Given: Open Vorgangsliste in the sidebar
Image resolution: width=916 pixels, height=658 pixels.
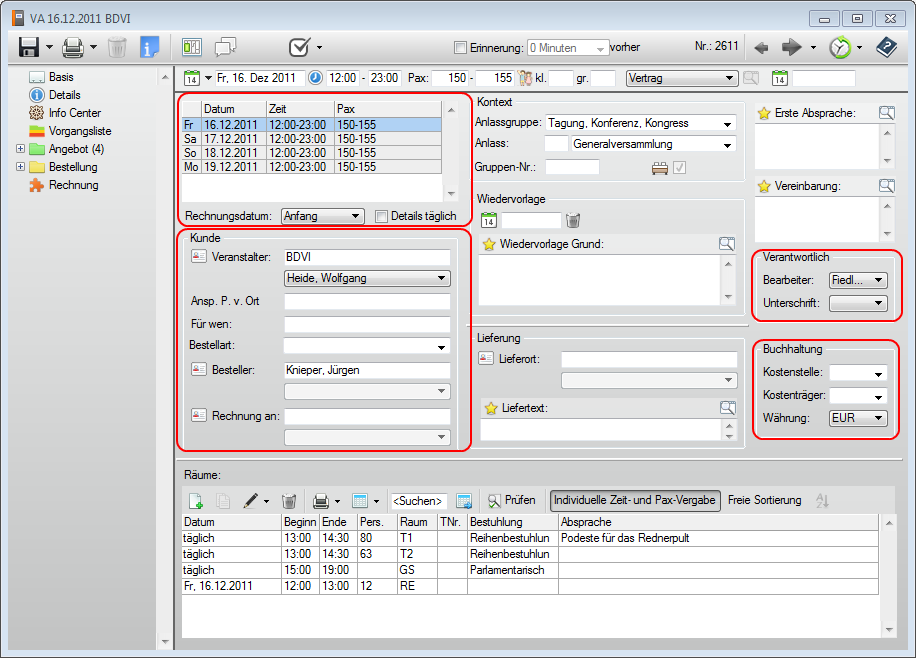Looking at the screenshot, I should point(79,131).
